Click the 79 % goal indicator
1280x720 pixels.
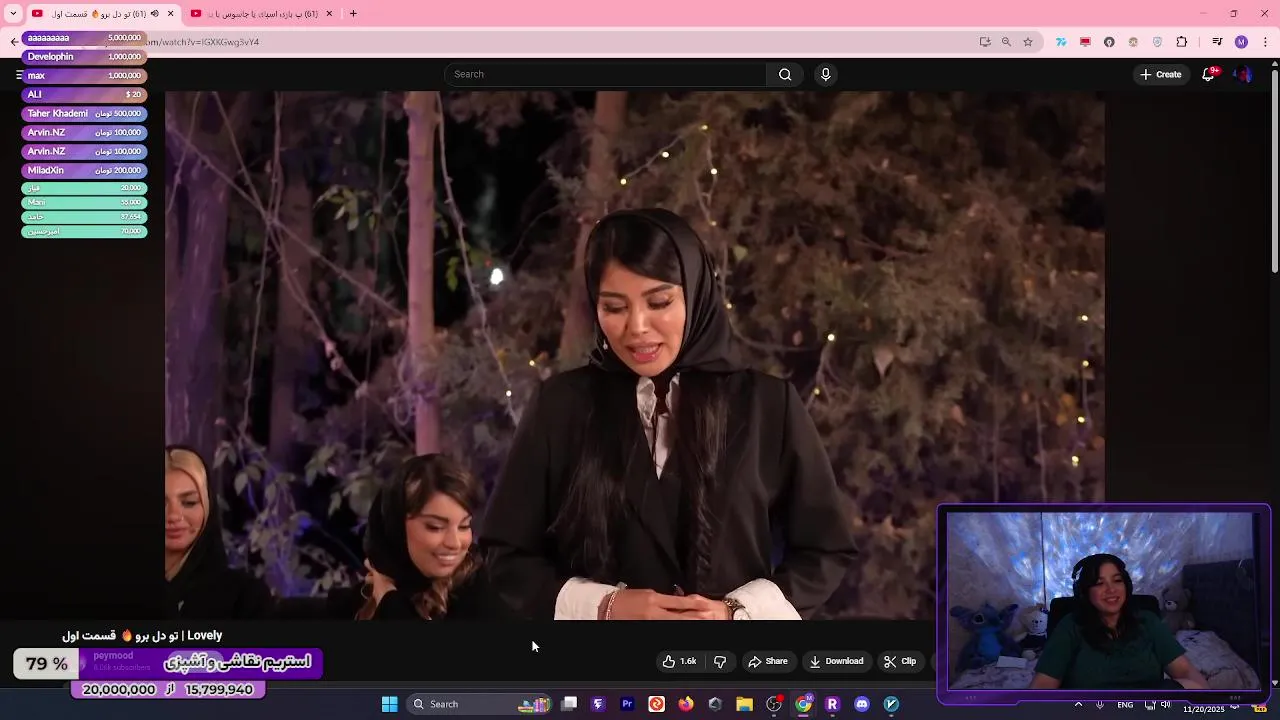[46, 664]
